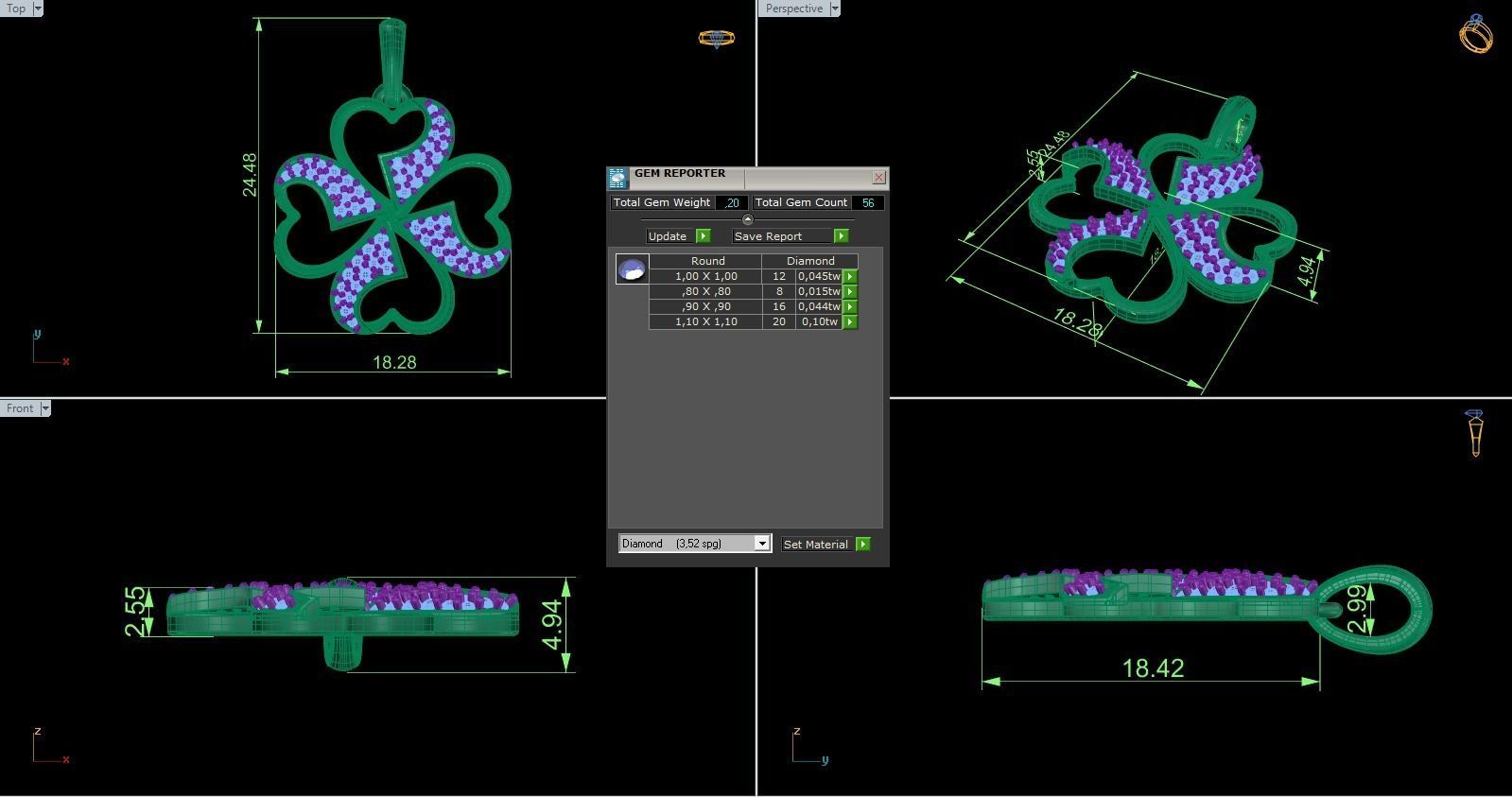Click the 18.28 dimension in Top viewport
The image size is (1512, 797).
pos(394,362)
